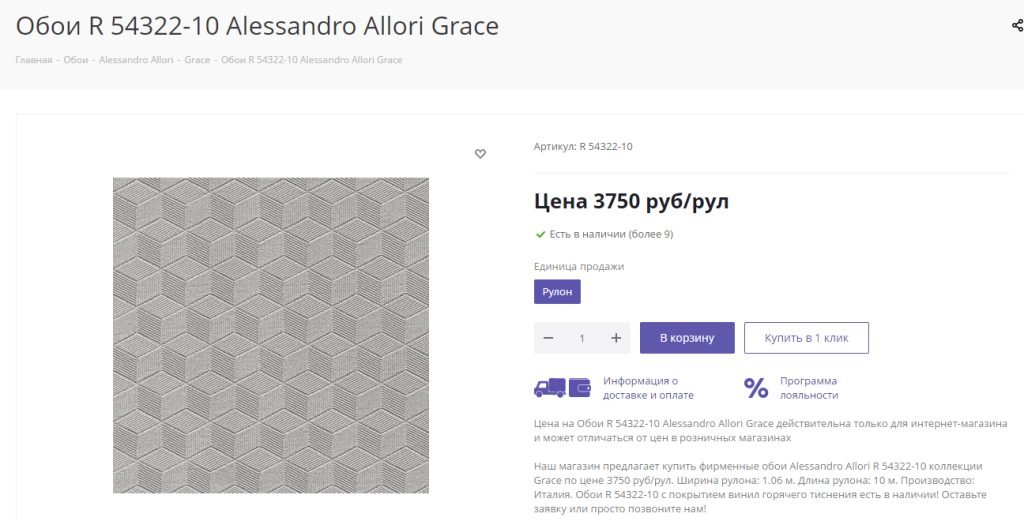Image resolution: width=1024 pixels, height=521 pixels.
Task: Click Купить в 1 клик button
Action: coord(807,338)
